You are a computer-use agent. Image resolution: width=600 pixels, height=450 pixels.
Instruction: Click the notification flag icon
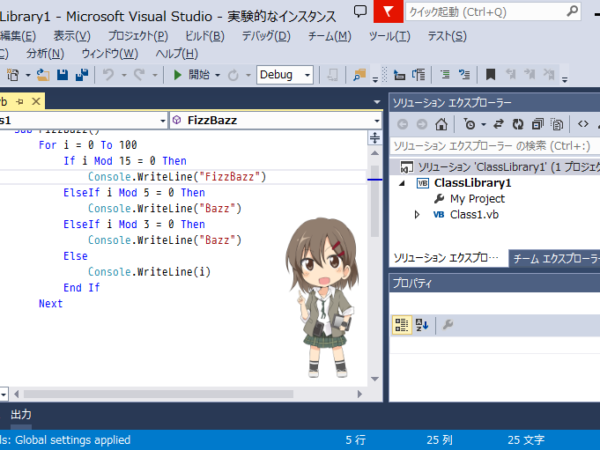click(x=388, y=11)
